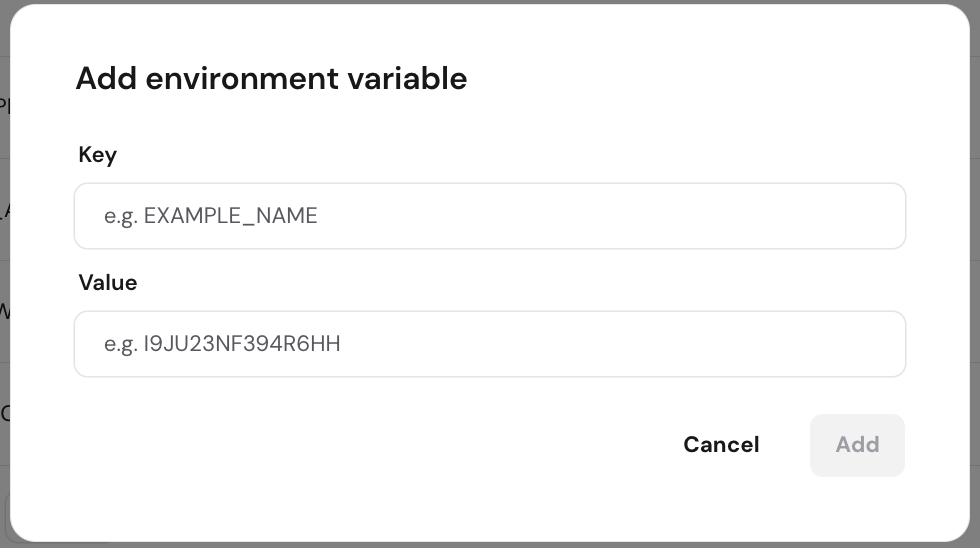Submit the variable with the Add button

click(x=857, y=445)
